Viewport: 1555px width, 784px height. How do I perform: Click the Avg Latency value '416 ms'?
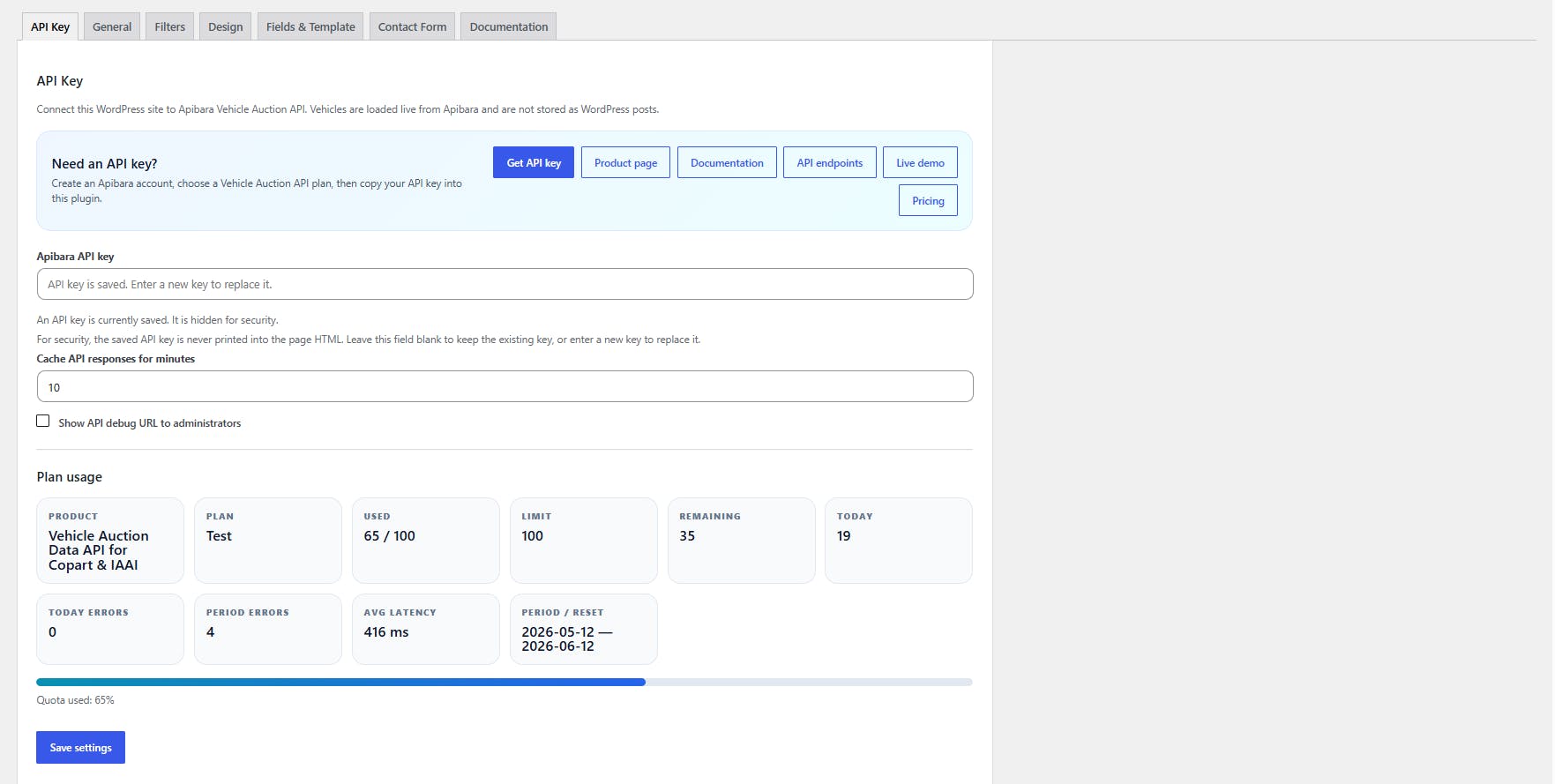click(386, 632)
